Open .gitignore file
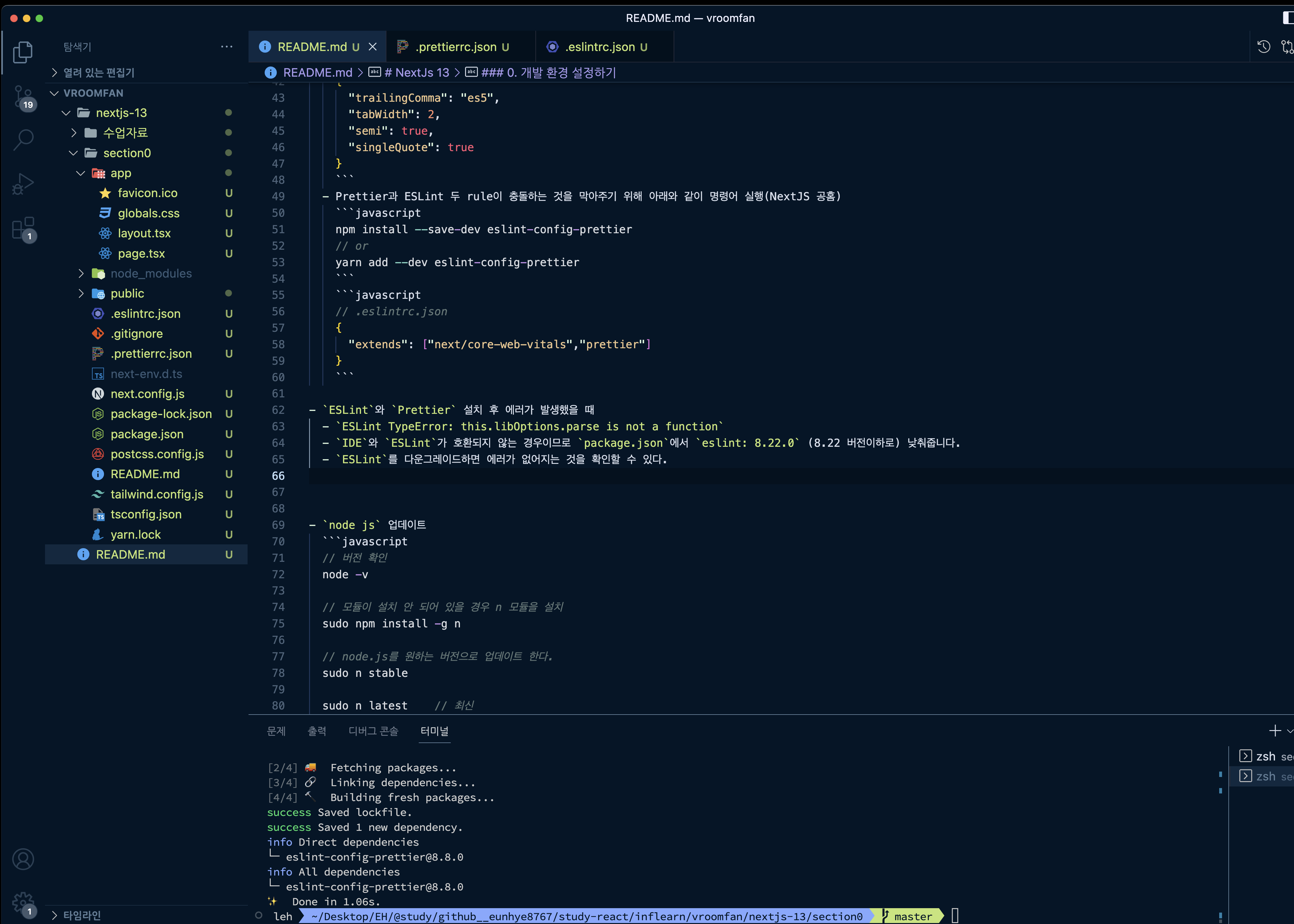The image size is (1294, 924). click(x=137, y=333)
